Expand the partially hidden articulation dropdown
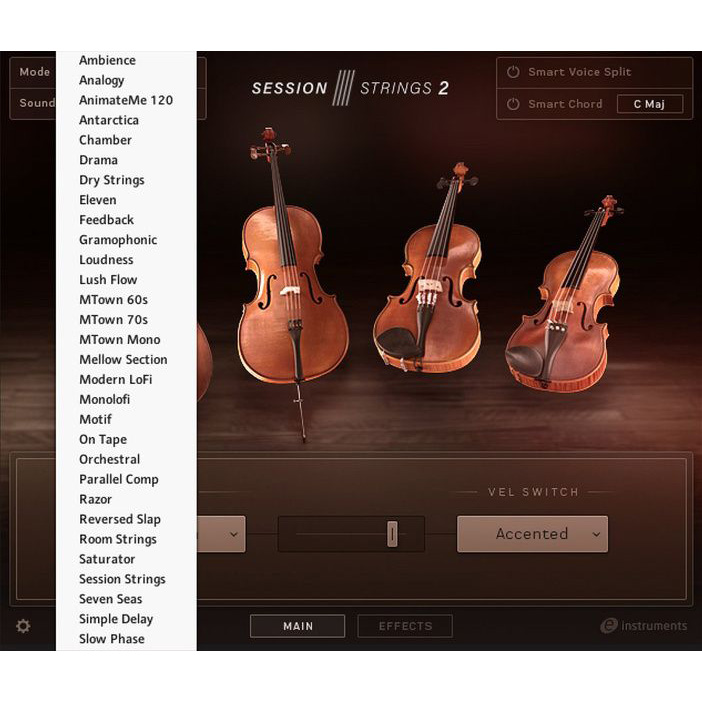The height and width of the screenshot is (702, 702). pos(221,534)
